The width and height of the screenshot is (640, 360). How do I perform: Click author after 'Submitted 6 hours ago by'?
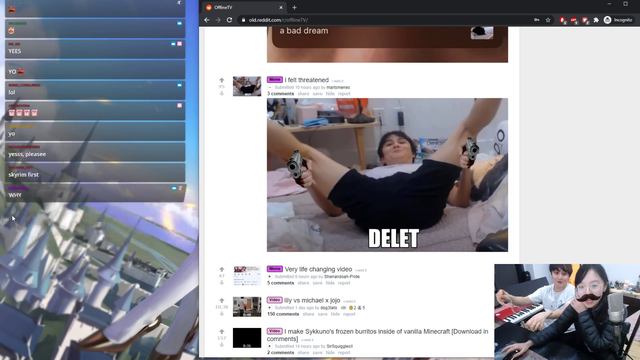point(342,277)
